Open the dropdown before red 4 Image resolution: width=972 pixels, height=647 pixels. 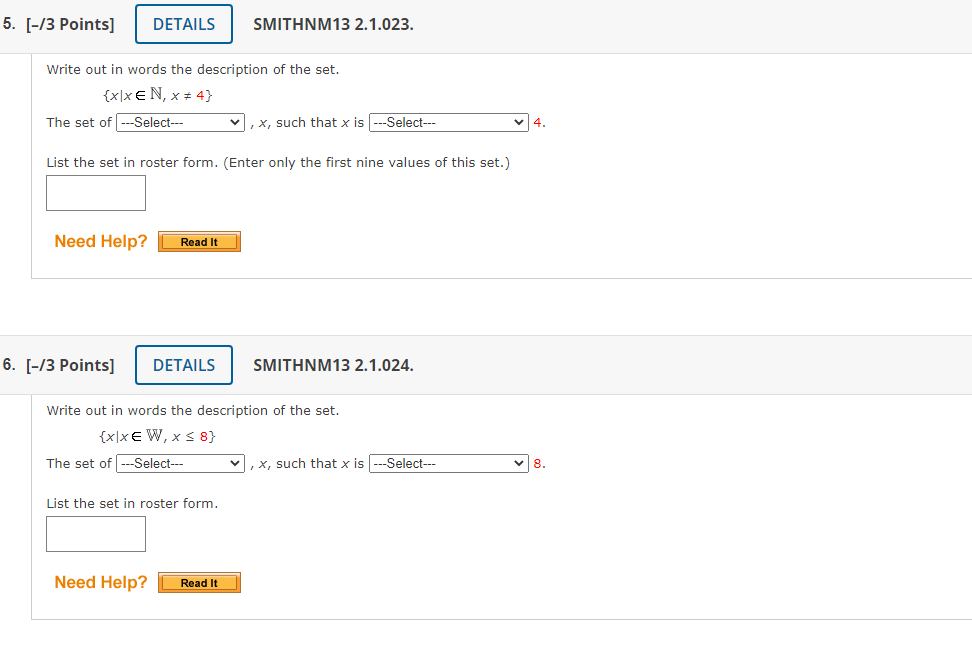click(449, 123)
